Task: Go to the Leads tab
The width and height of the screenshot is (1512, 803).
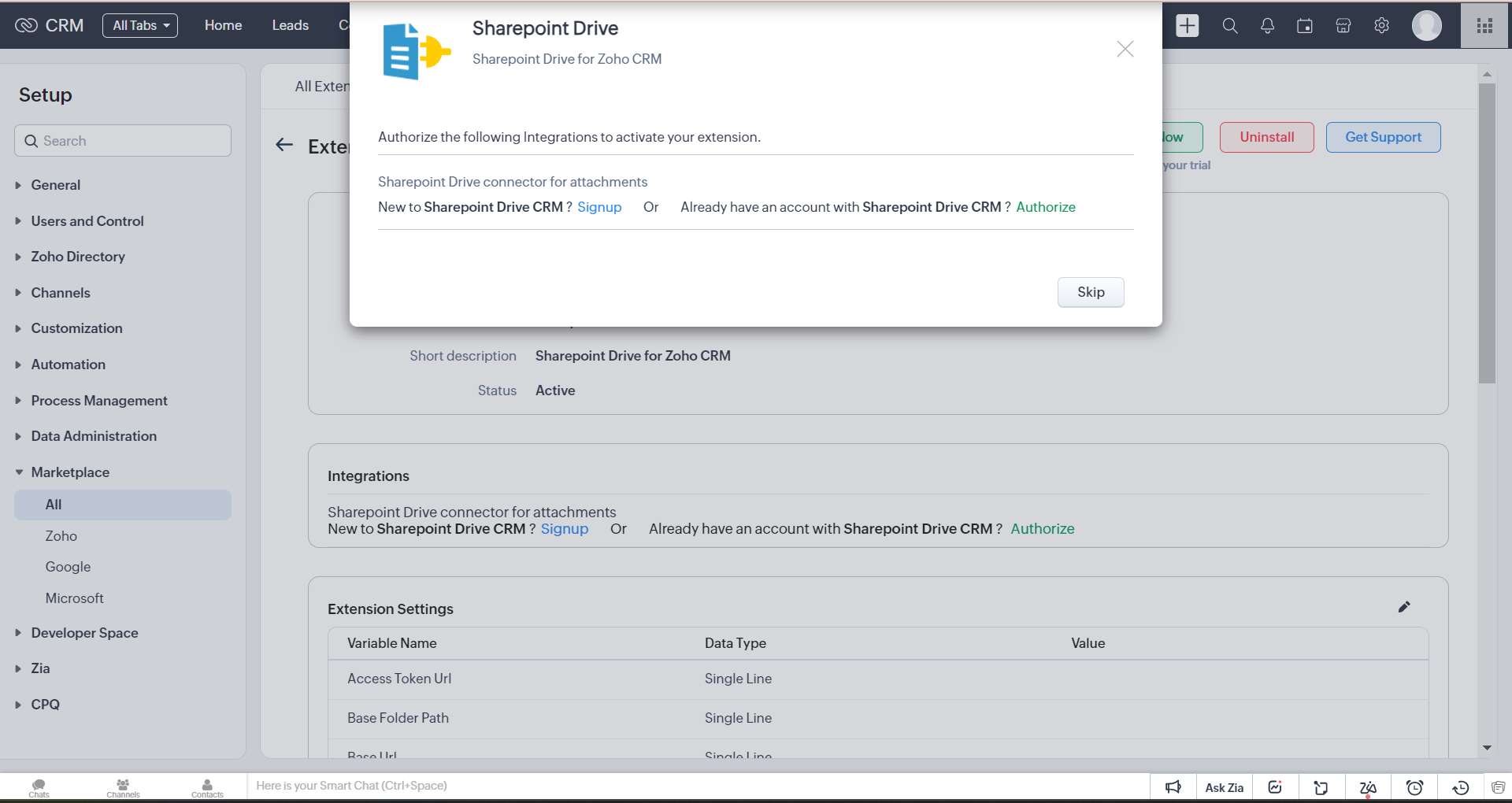Action: 290,25
